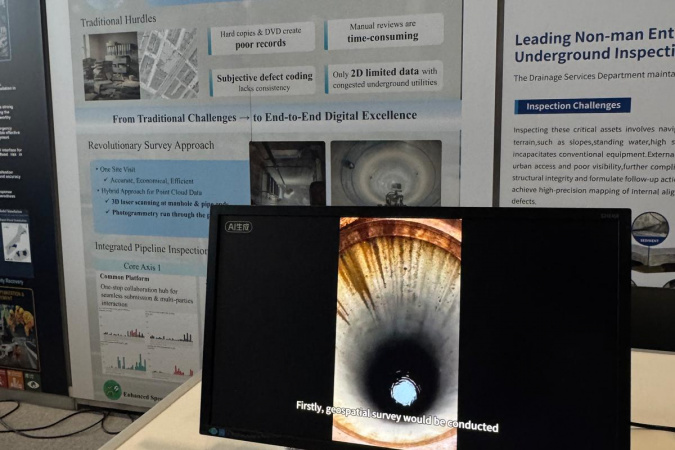Click the 'Hard copies & DVD create poor records' box
The width and height of the screenshot is (675, 450).
[x=261, y=38]
